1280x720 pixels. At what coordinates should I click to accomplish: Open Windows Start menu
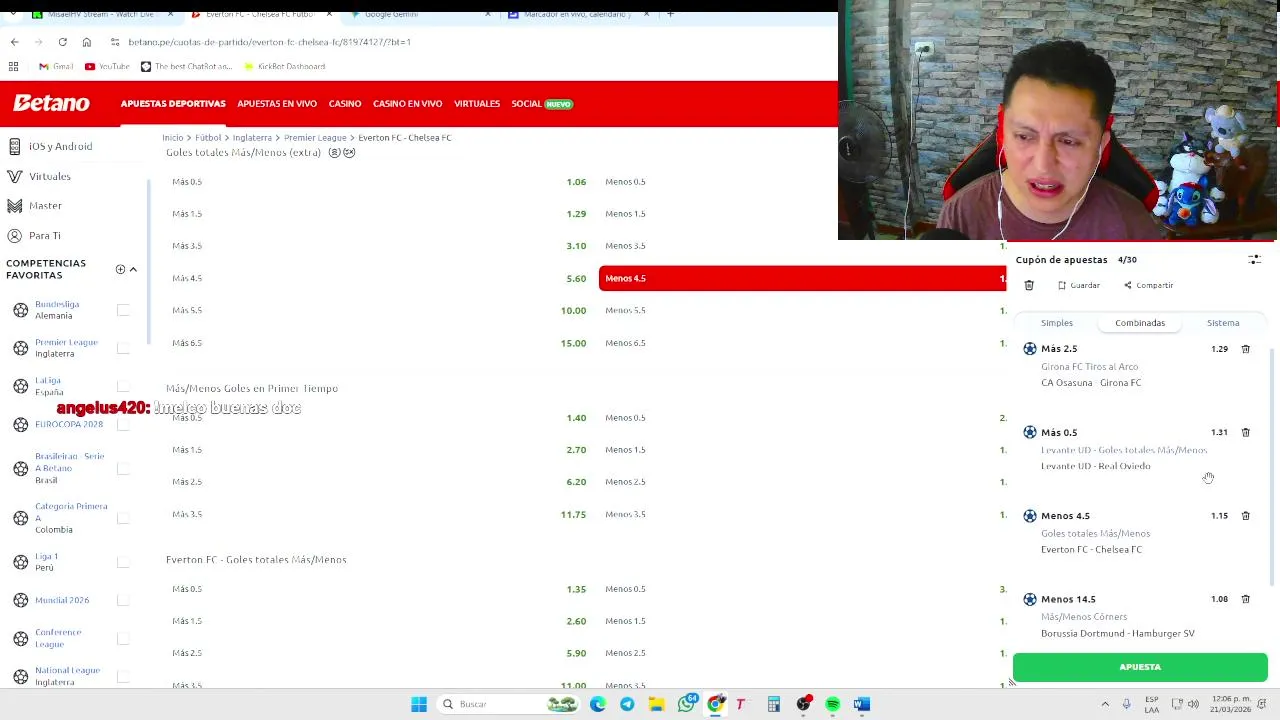point(419,704)
